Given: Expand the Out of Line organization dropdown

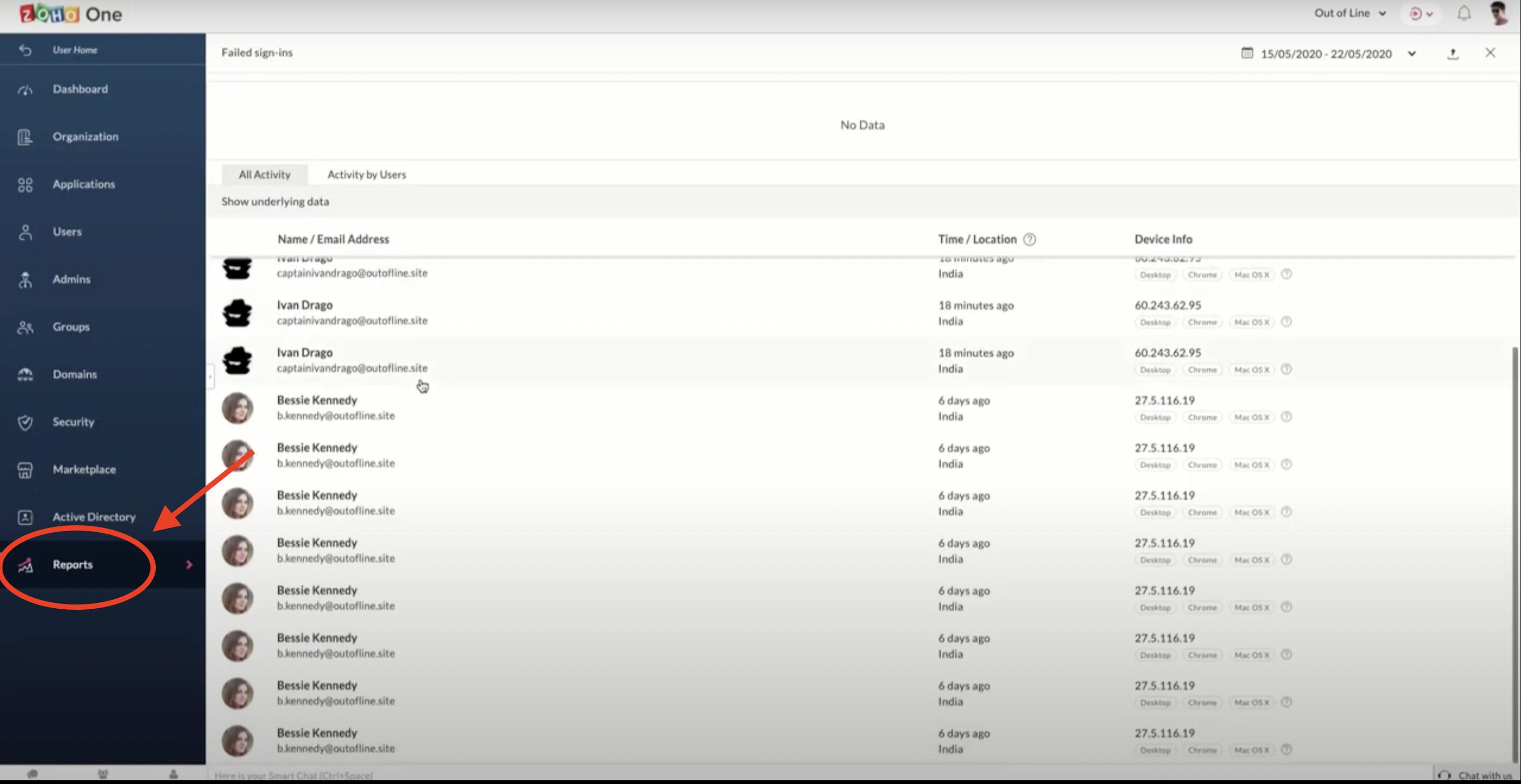Looking at the screenshot, I should click(x=1350, y=13).
